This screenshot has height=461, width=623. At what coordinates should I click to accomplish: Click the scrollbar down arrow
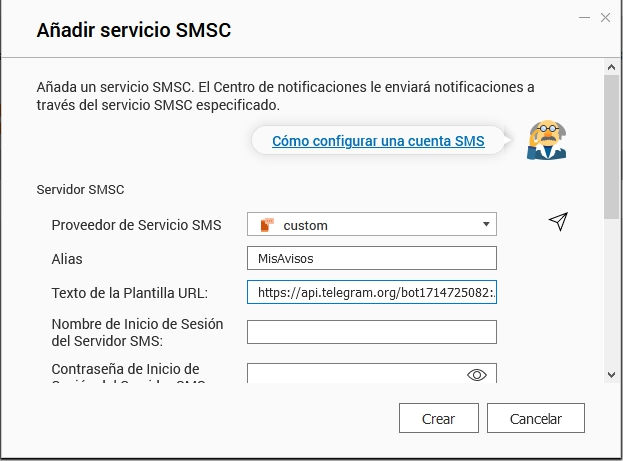pyautogui.click(x=610, y=373)
